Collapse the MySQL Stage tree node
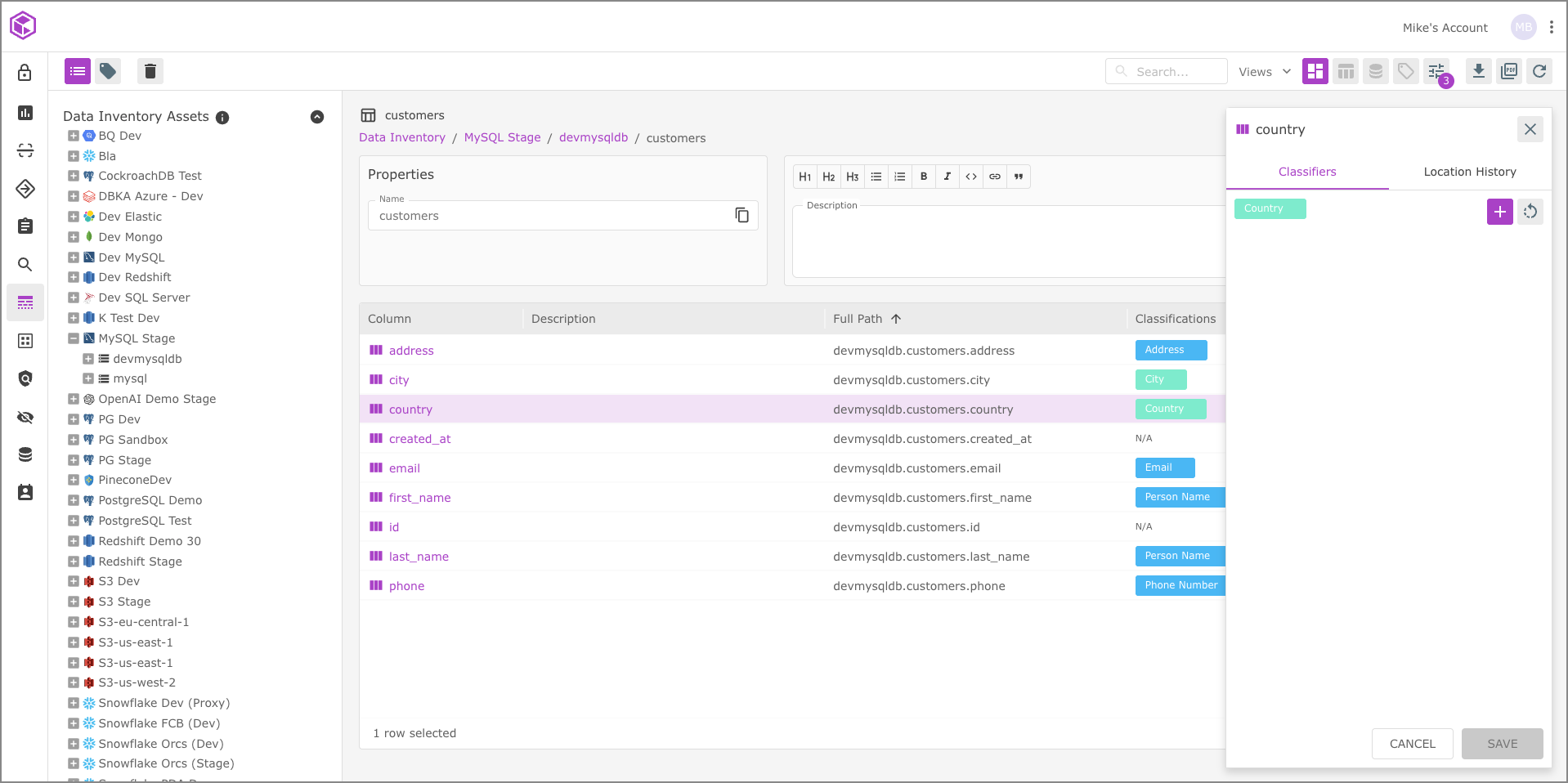This screenshot has height=783, width=1568. [74, 338]
